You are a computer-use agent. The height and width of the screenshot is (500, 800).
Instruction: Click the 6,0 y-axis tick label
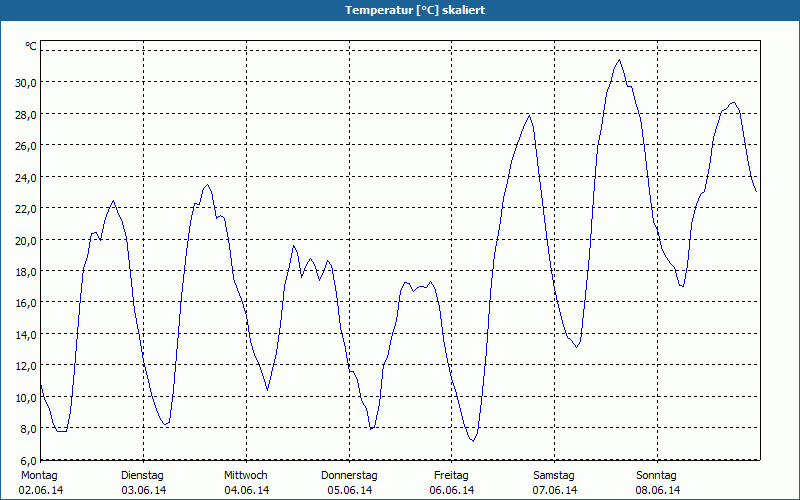pyautogui.click(x=27, y=460)
